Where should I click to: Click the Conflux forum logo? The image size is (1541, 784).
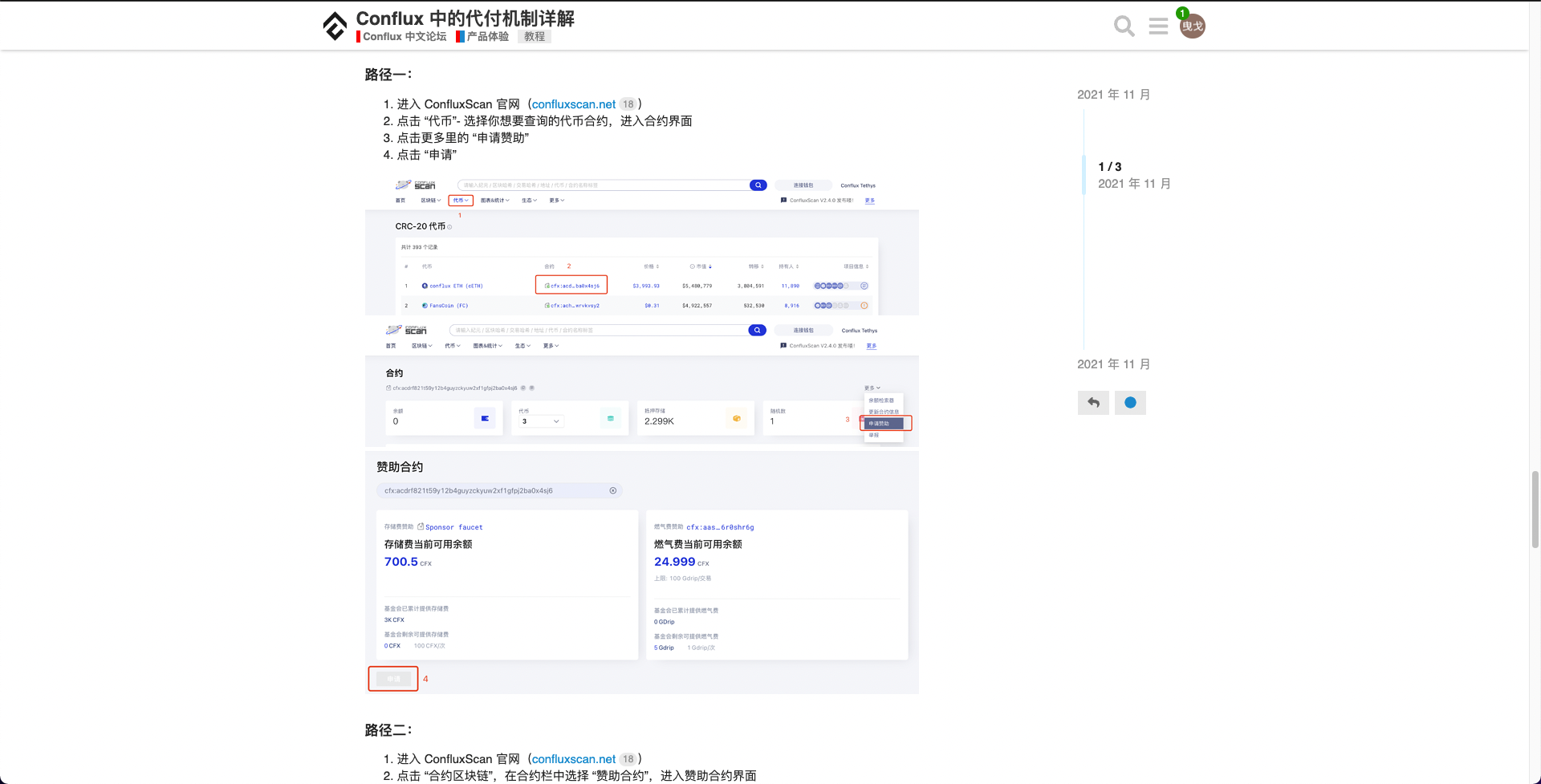pos(335,26)
